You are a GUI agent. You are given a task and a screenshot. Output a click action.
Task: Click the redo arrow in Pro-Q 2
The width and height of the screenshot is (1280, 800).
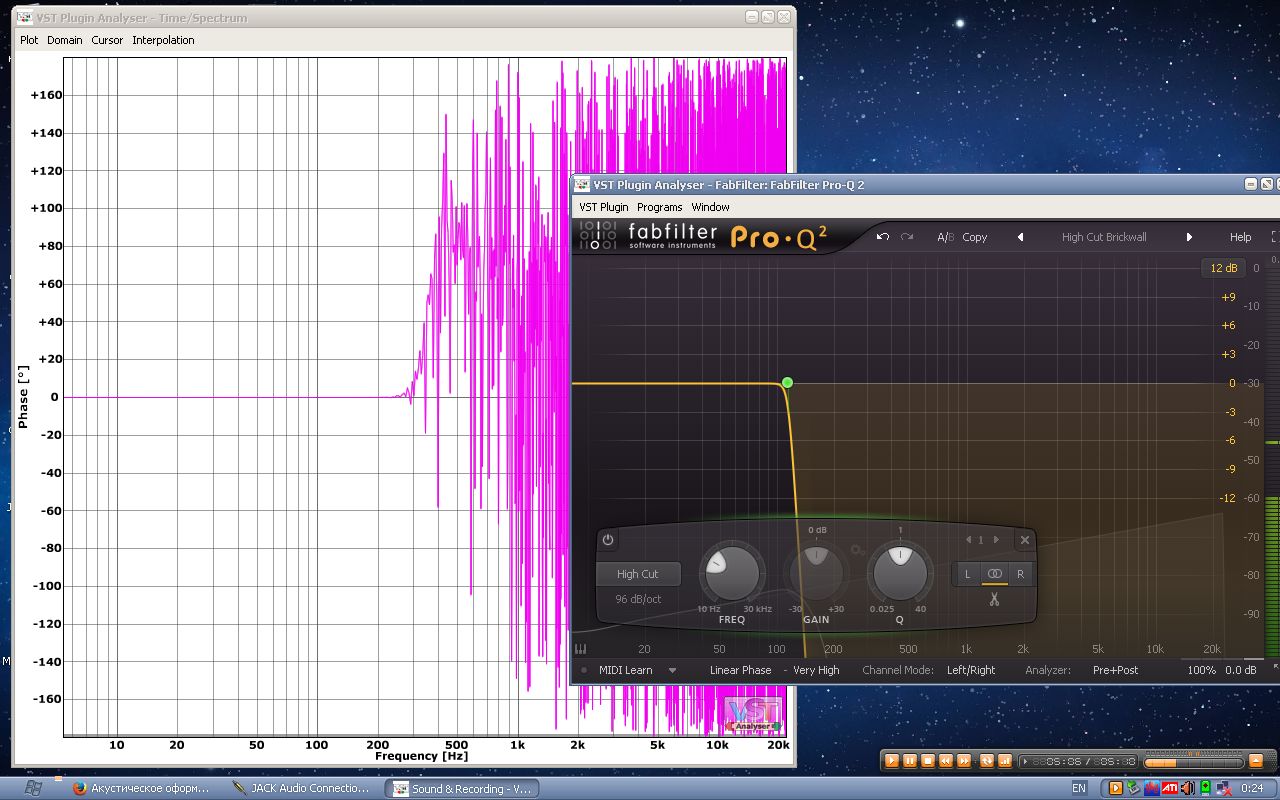907,237
